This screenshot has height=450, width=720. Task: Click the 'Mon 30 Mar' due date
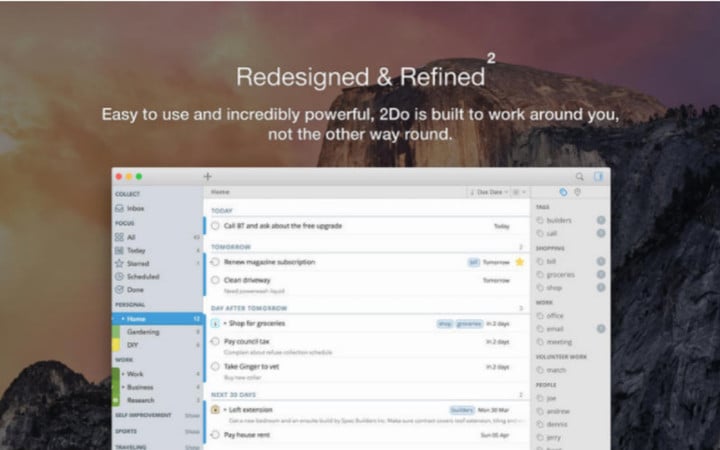pyautogui.click(x=494, y=410)
